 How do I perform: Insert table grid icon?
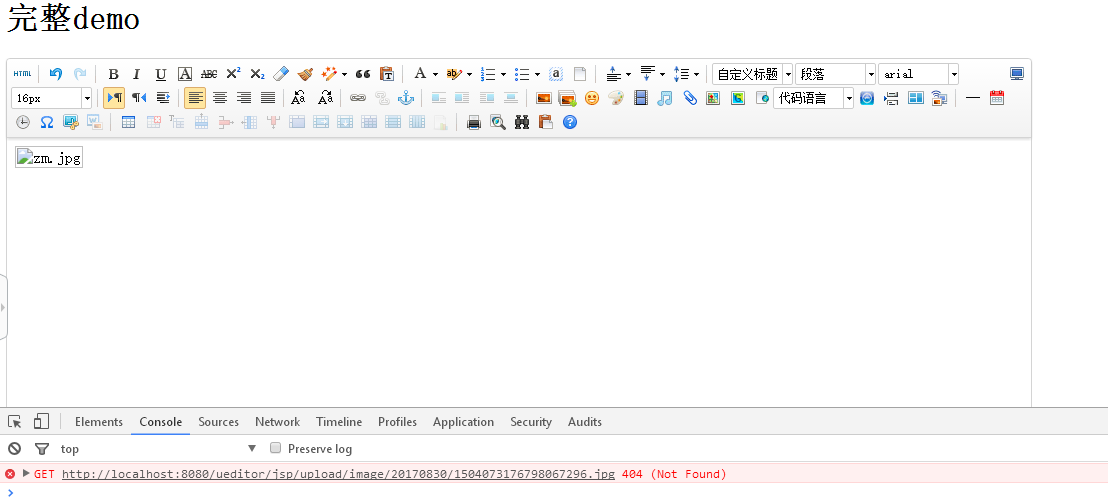click(x=129, y=122)
